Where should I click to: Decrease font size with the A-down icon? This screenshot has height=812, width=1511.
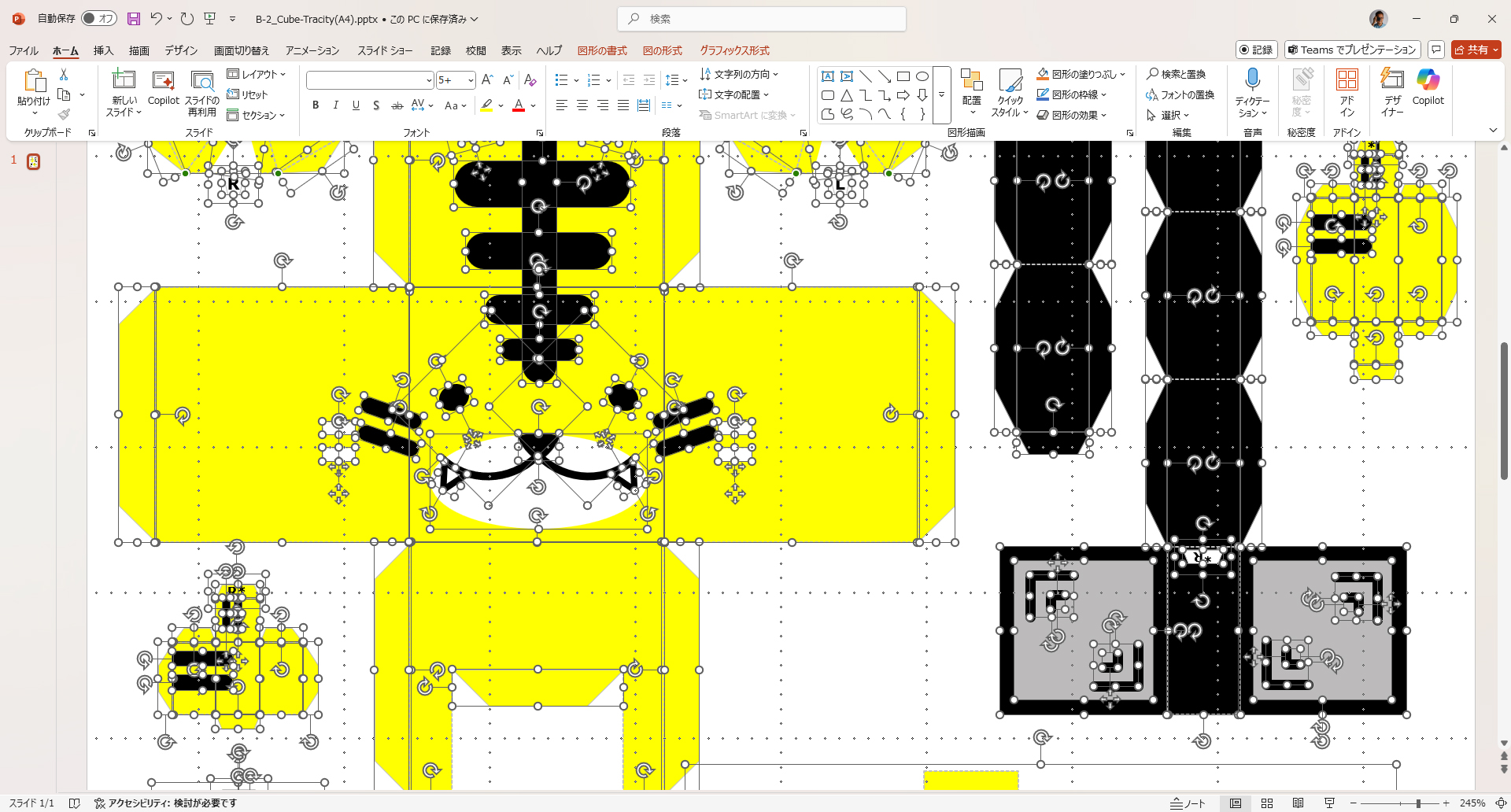click(508, 80)
